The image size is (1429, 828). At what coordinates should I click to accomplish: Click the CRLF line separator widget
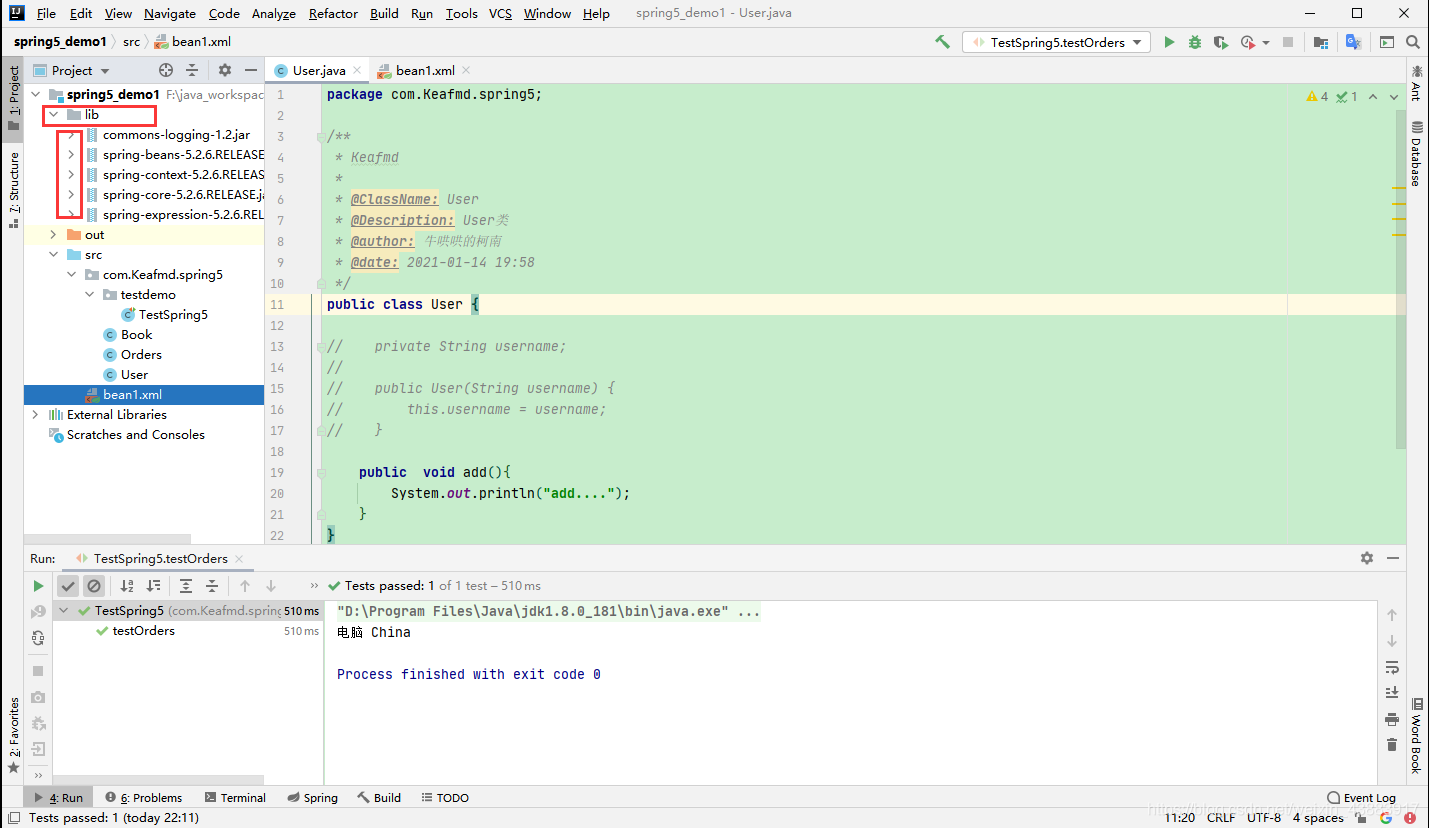1221,818
